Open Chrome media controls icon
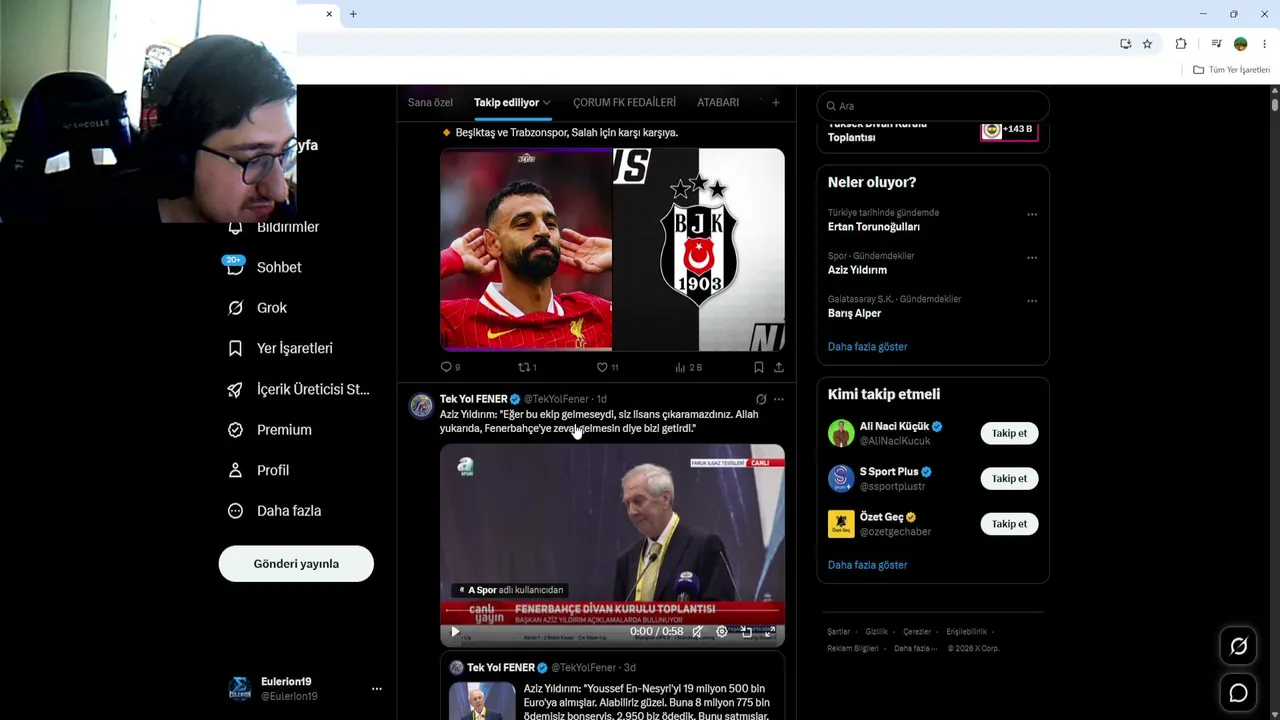Image resolution: width=1280 pixels, height=720 pixels. pos(1216,44)
